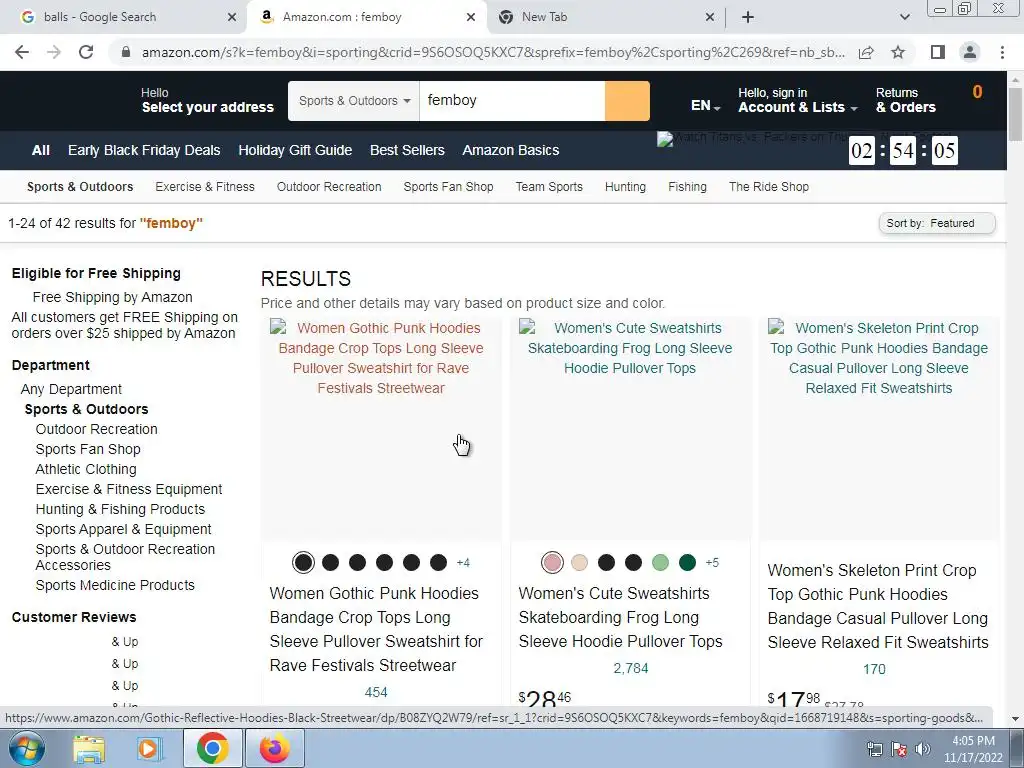Click the browser forward arrow
1024x768 pixels.
coord(54,52)
